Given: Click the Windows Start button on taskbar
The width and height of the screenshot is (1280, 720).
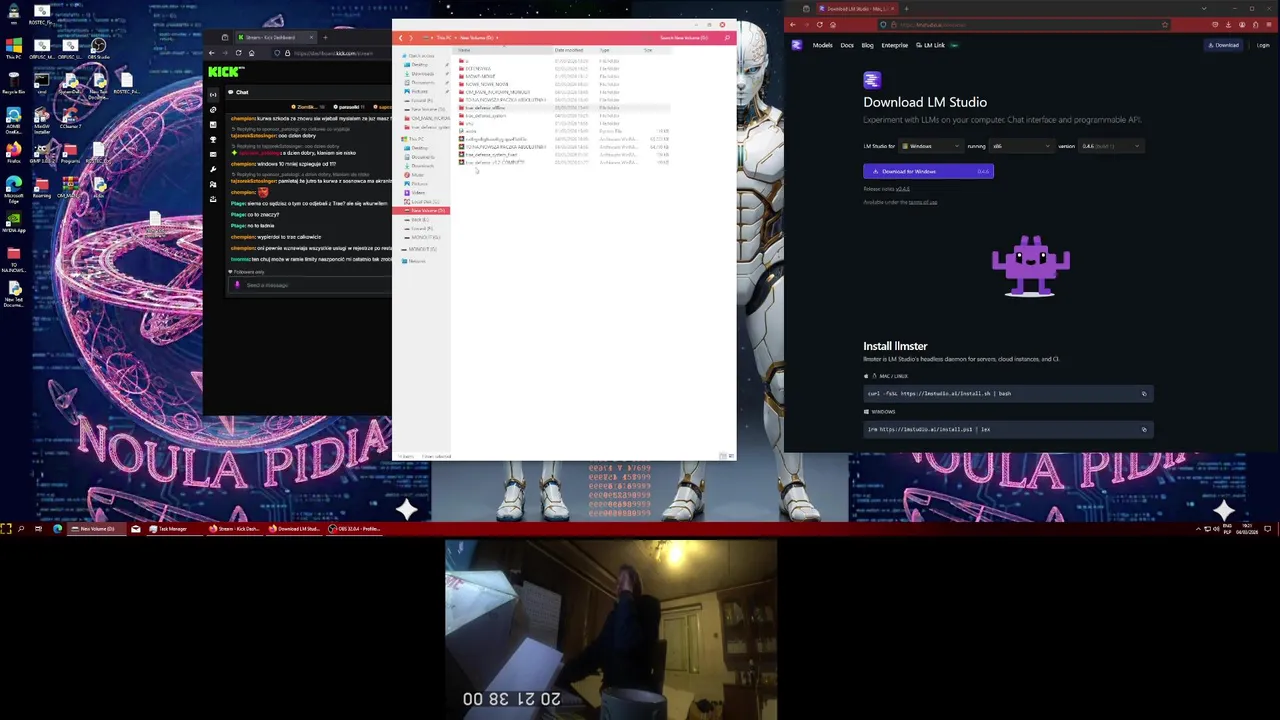Looking at the screenshot, I should [7, 528].
